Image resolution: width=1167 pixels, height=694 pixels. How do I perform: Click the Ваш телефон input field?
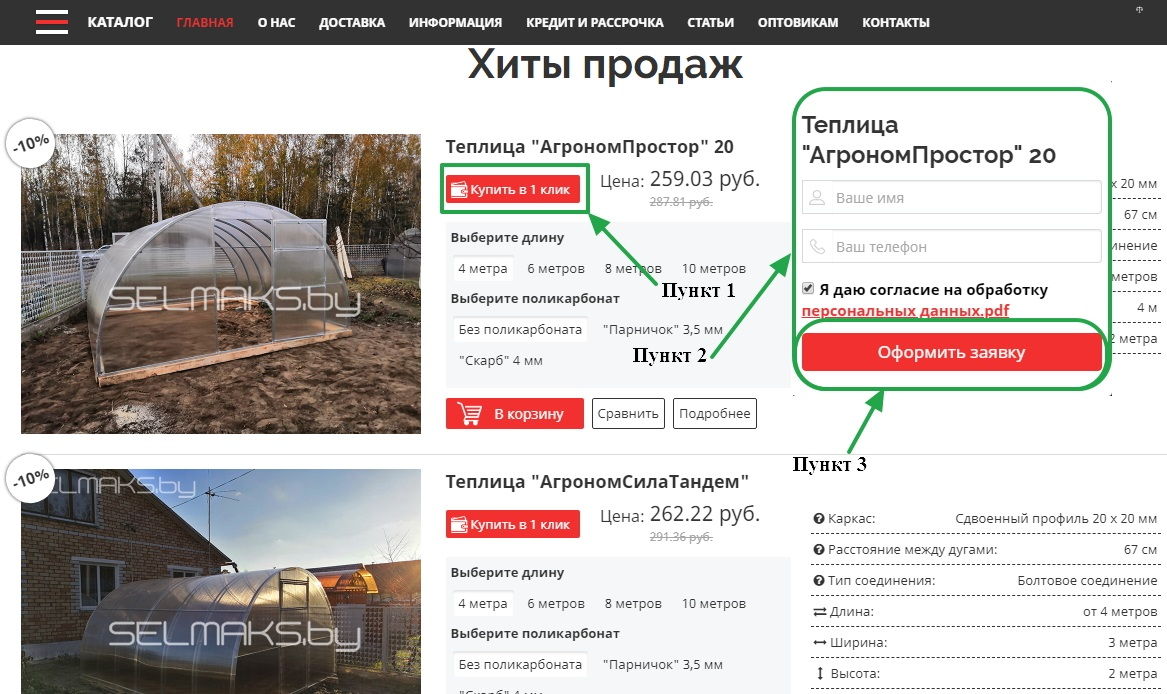point(951,246)
